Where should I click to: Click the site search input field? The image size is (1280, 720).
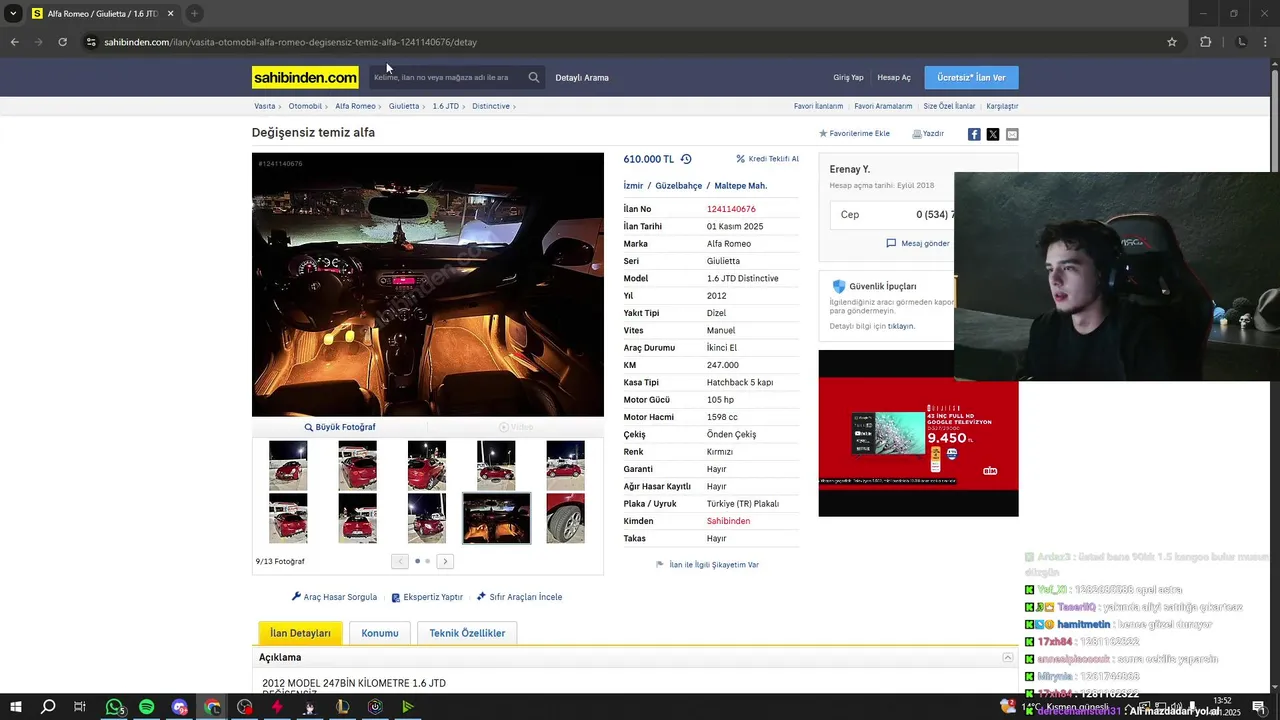pyautogui.click(x=446, y=77)
